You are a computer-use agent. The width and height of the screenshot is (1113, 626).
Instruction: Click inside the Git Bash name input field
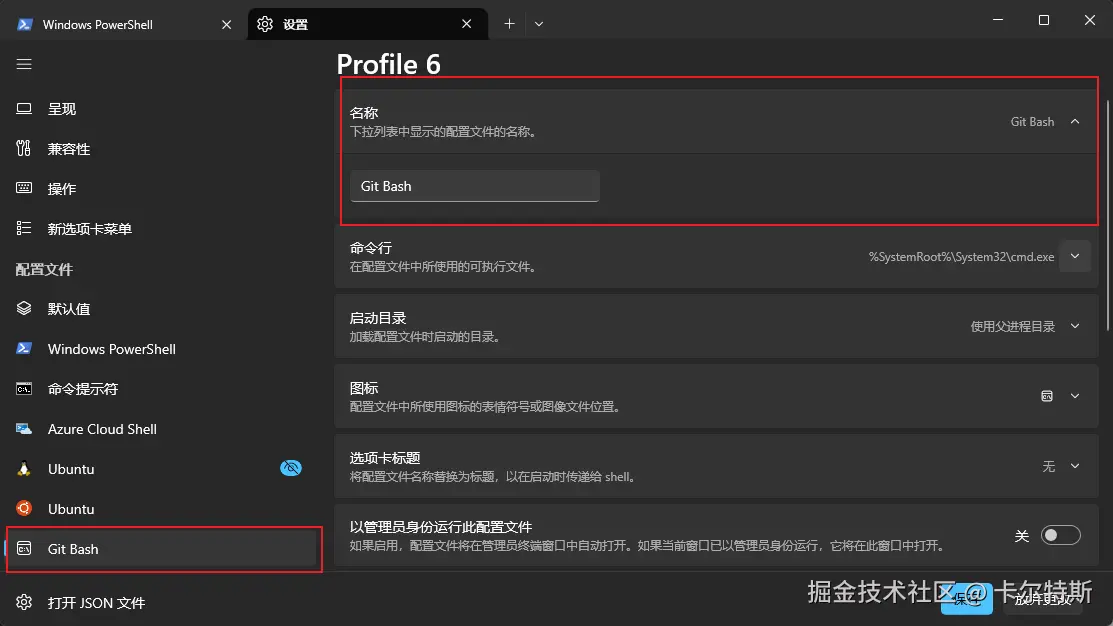[474, 186]
